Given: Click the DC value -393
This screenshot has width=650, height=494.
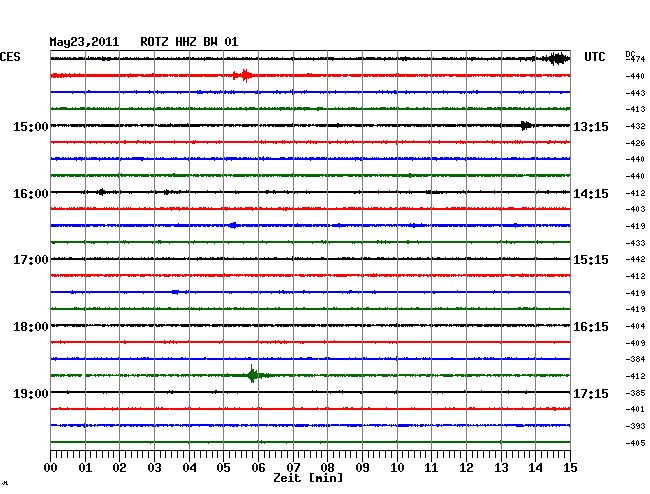Looking at the screenshot, I should [x=635, y=426].
